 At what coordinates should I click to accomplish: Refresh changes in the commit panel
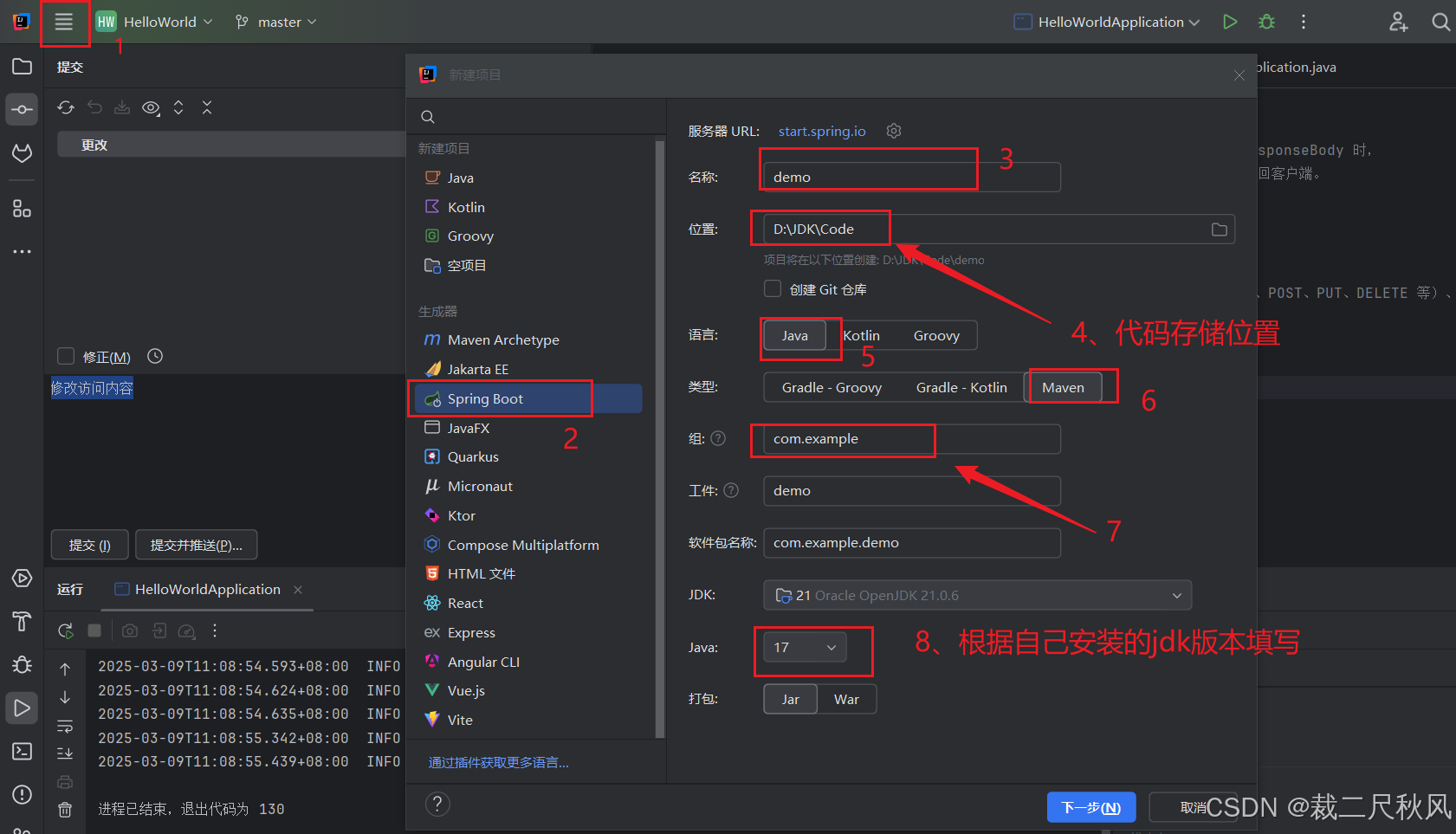(x=66, y=107)
